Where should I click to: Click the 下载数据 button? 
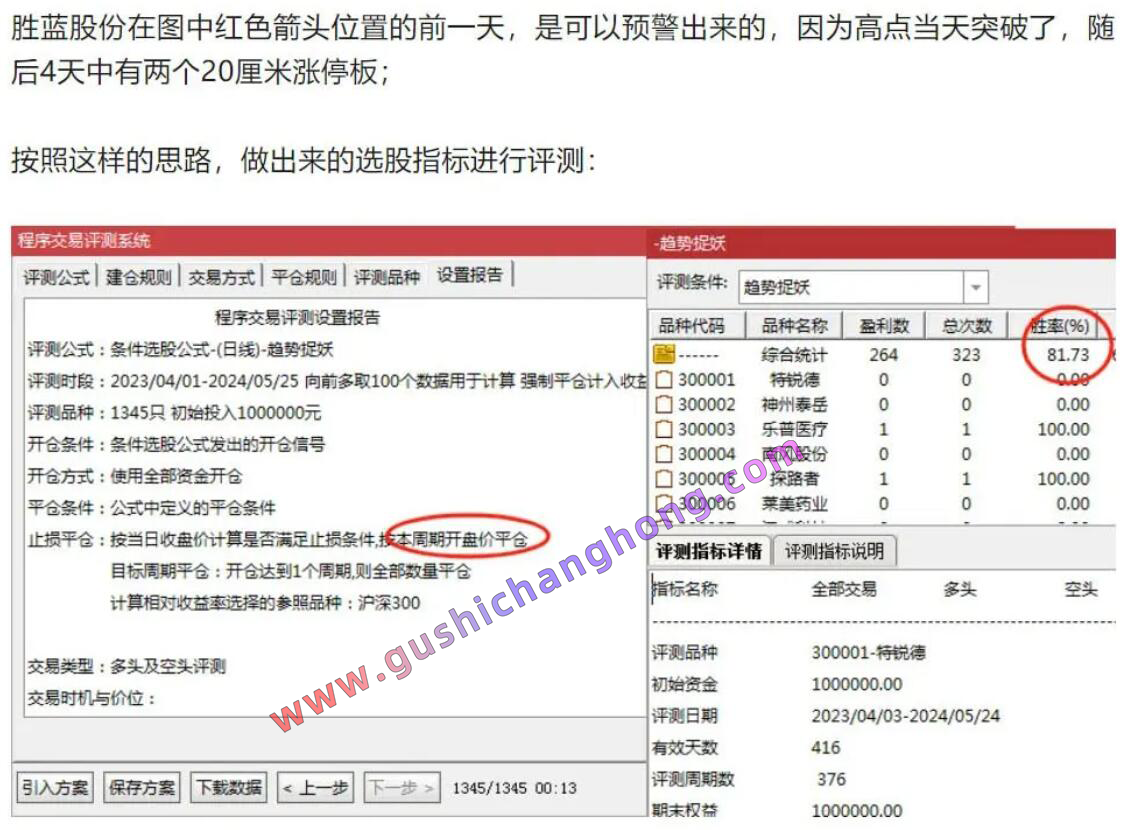coord(229,788)
